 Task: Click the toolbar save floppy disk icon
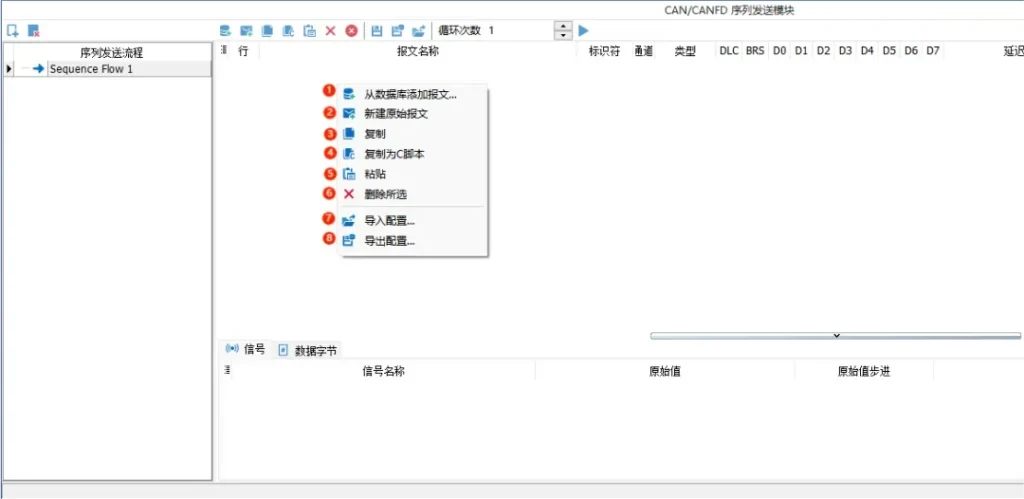377,31
